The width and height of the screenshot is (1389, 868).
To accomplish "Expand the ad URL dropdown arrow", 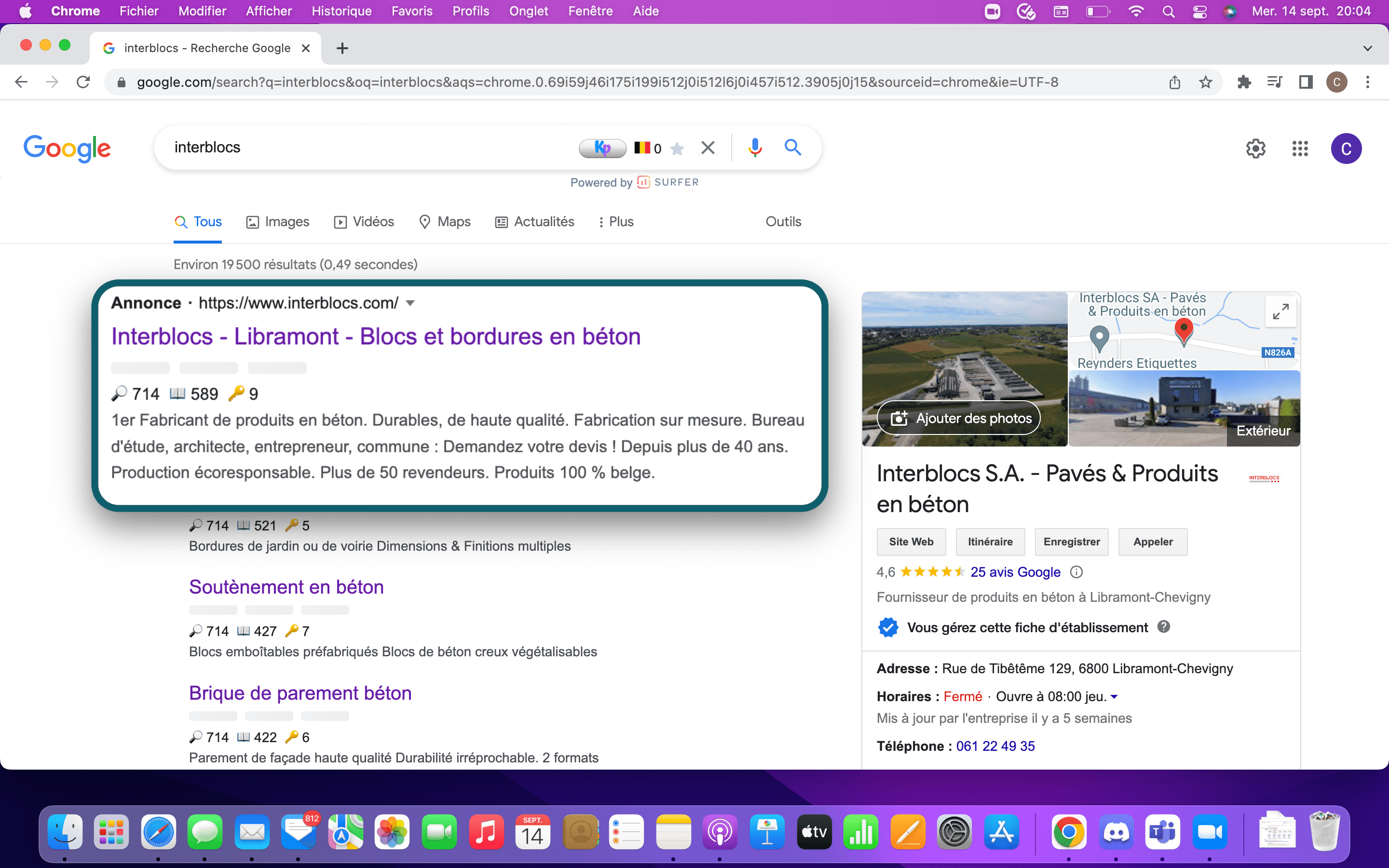I will (410, 303).
